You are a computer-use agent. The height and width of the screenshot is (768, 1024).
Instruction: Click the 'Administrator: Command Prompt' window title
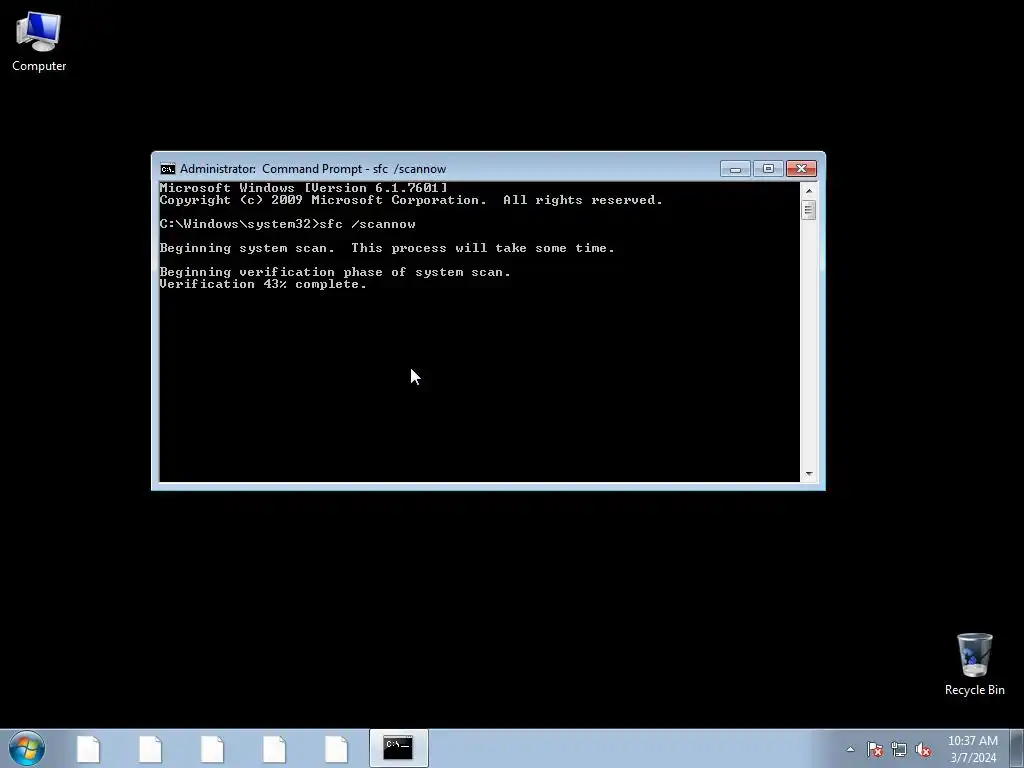313,169
